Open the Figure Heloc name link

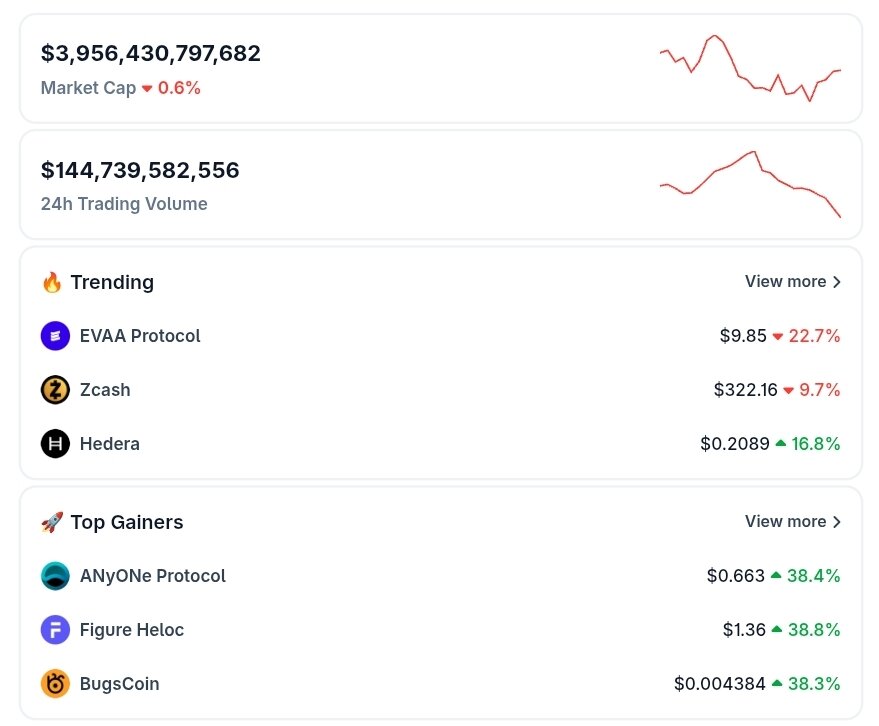point(132,630)
